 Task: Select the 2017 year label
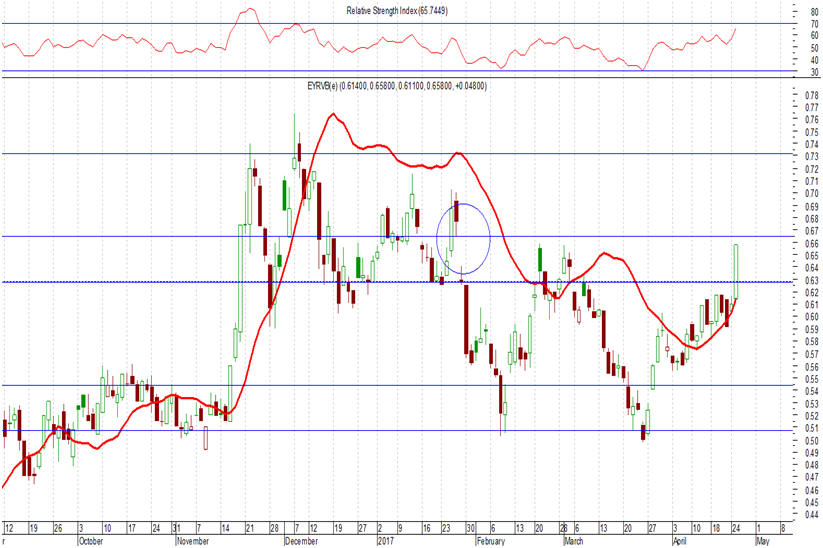[386, 541]
